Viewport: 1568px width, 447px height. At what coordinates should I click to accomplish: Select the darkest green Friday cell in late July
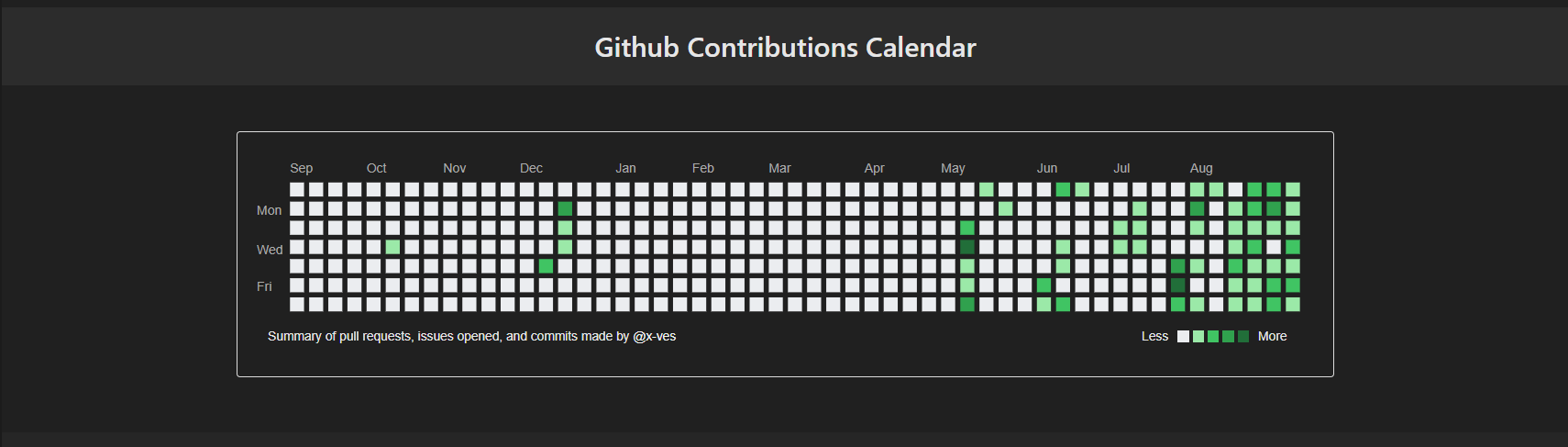point(1177,285)
